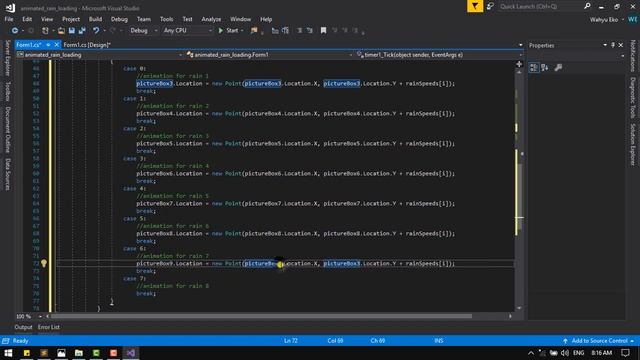The height and width of the screenshot is (360, 640).
Task: Click the Alphabetical sort icon in Properties
Action: (x=545, y=68)
